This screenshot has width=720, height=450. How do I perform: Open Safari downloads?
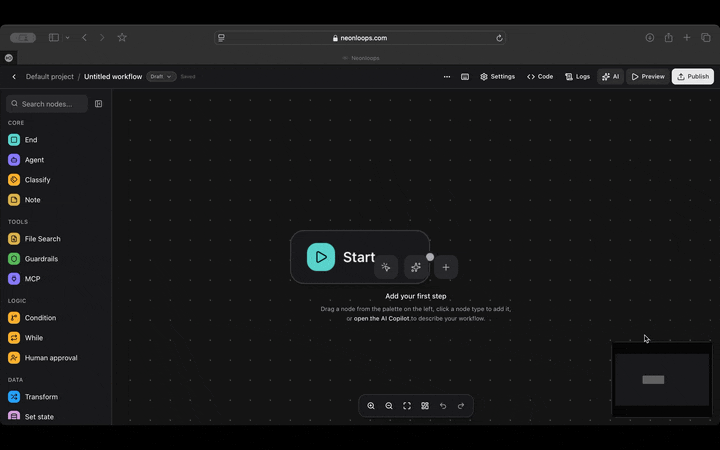pyautogui.click(x=650, y=38)
